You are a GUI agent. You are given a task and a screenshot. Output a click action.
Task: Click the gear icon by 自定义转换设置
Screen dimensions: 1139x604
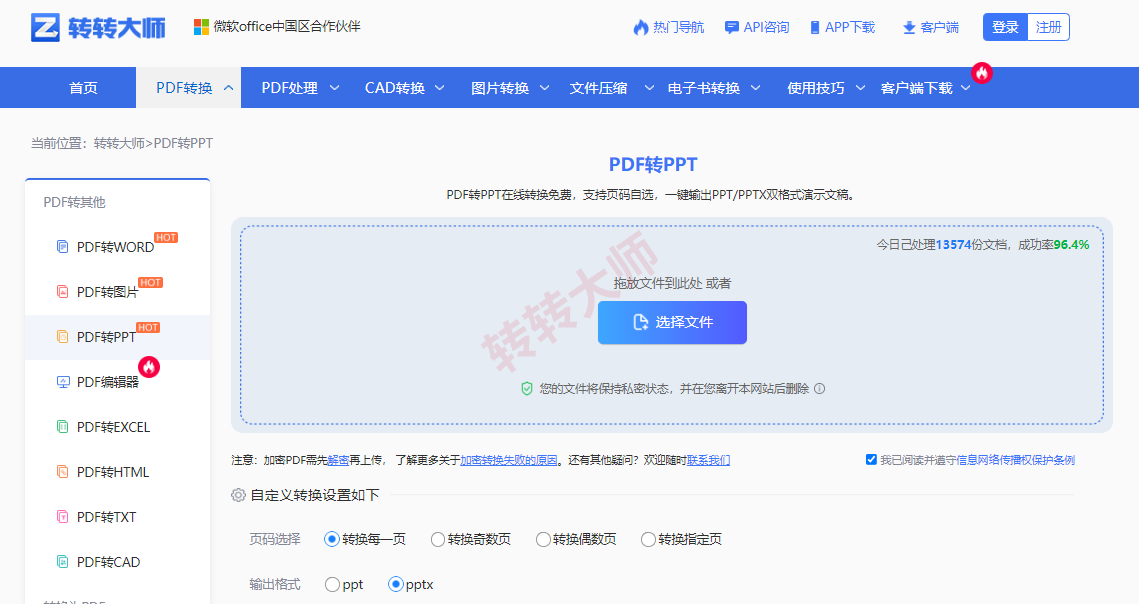pos(238,495)
